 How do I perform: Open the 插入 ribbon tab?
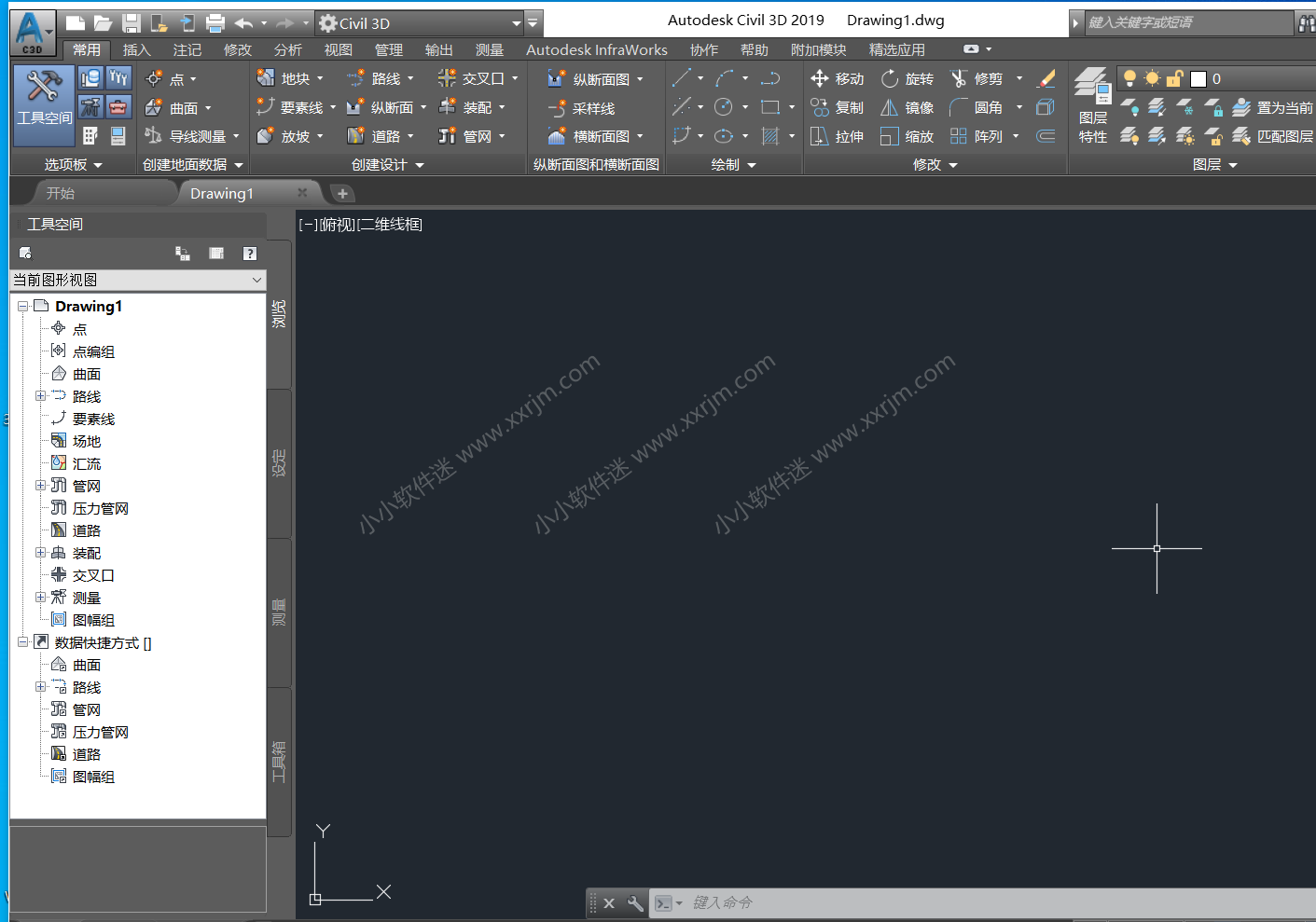coord(136,49)
